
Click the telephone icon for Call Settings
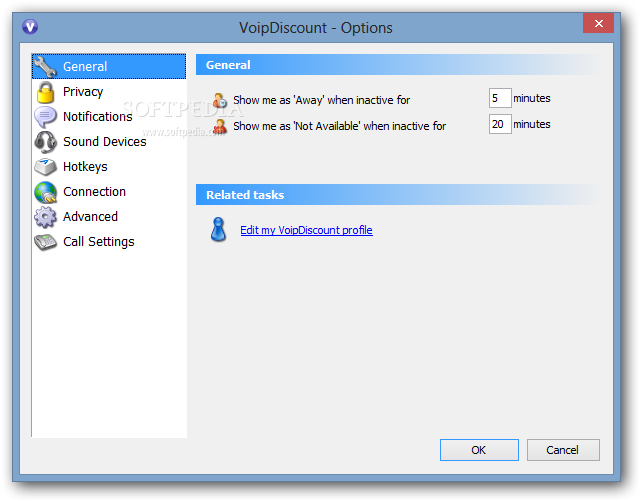(x=45, y=242)
